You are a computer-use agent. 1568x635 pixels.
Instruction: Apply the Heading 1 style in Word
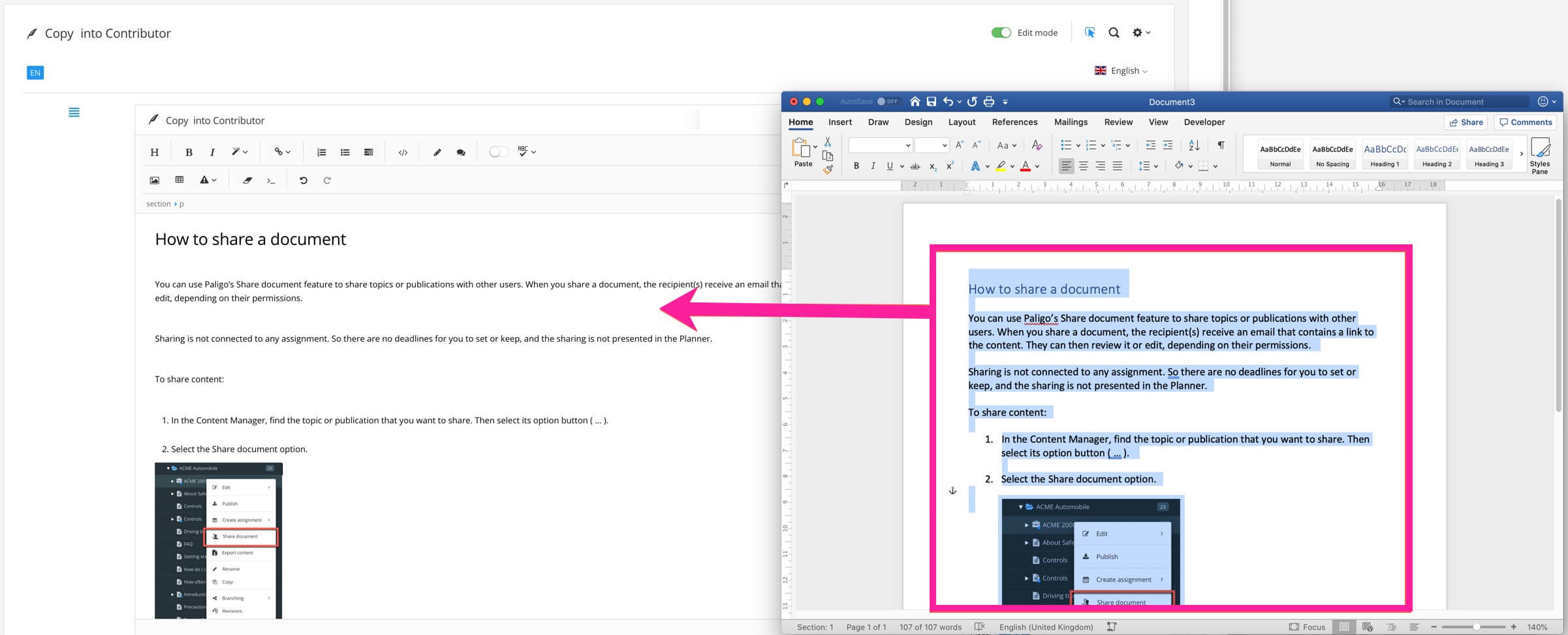click(1385, 155)
